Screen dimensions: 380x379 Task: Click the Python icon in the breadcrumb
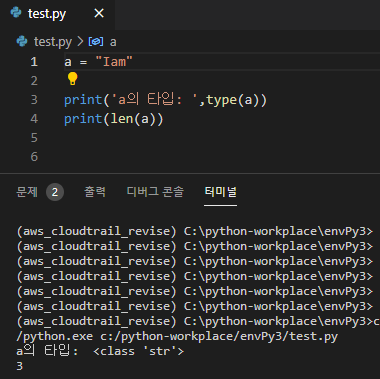(x=22, y=41)
